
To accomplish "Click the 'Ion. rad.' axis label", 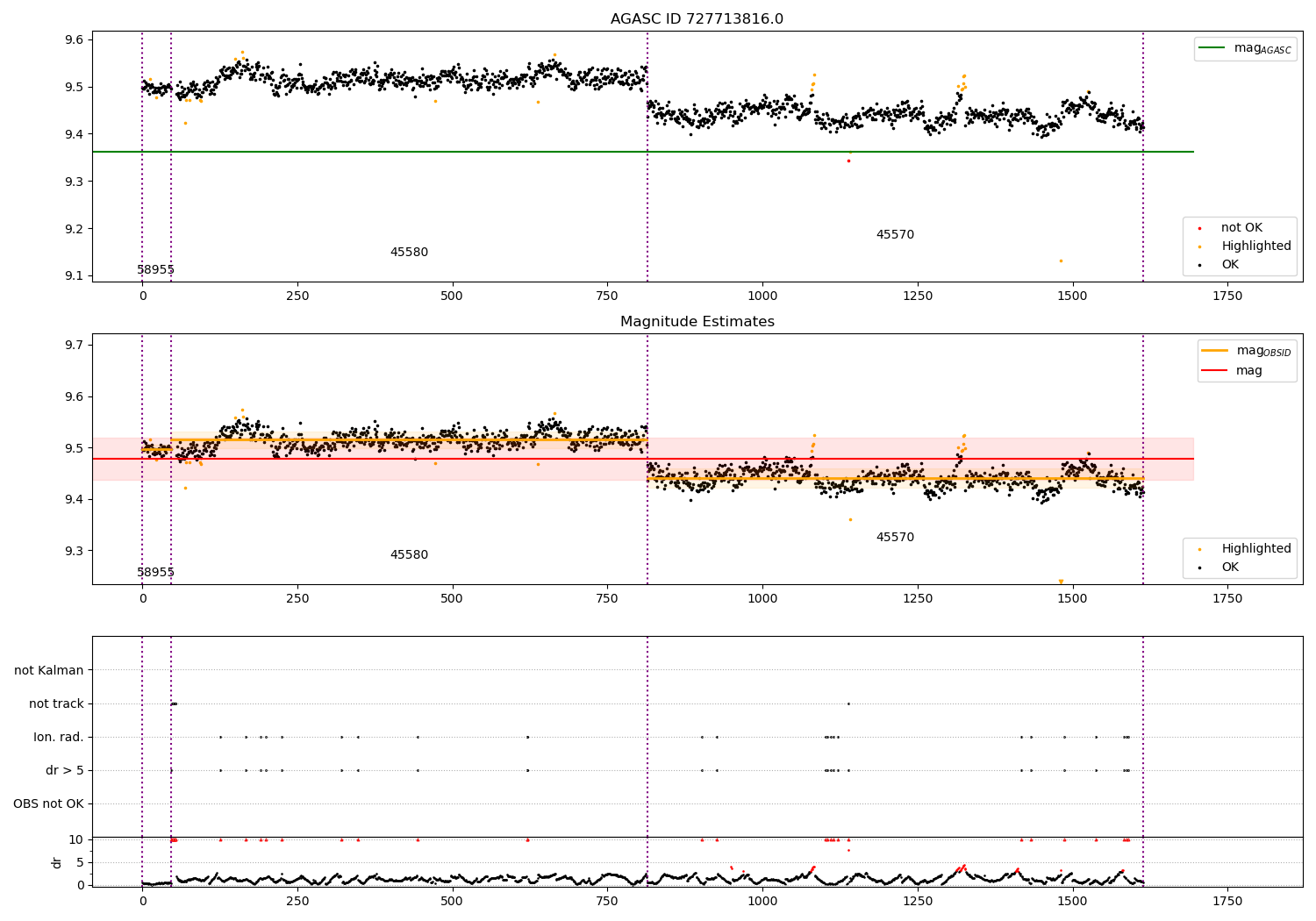I will pos(59,737).
